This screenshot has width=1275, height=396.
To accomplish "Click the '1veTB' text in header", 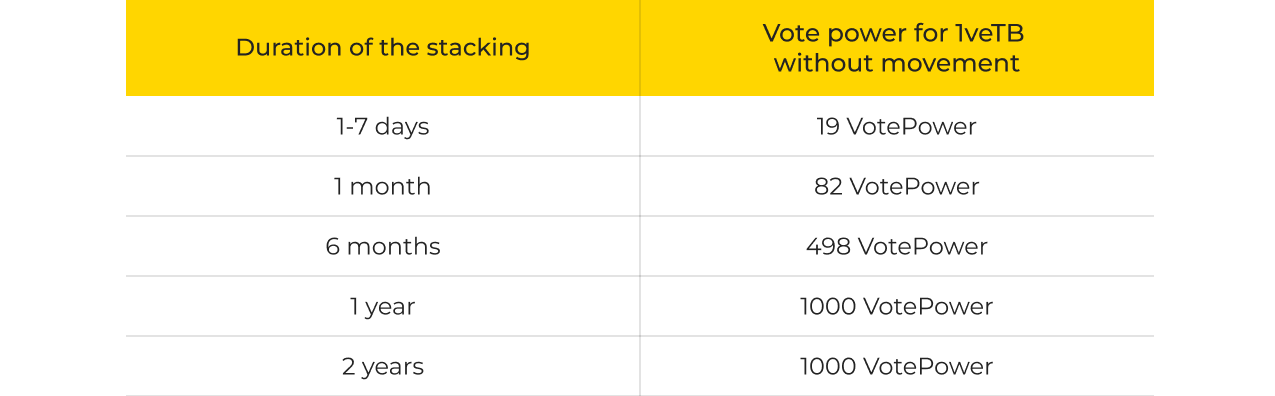I will pos(989,33).
